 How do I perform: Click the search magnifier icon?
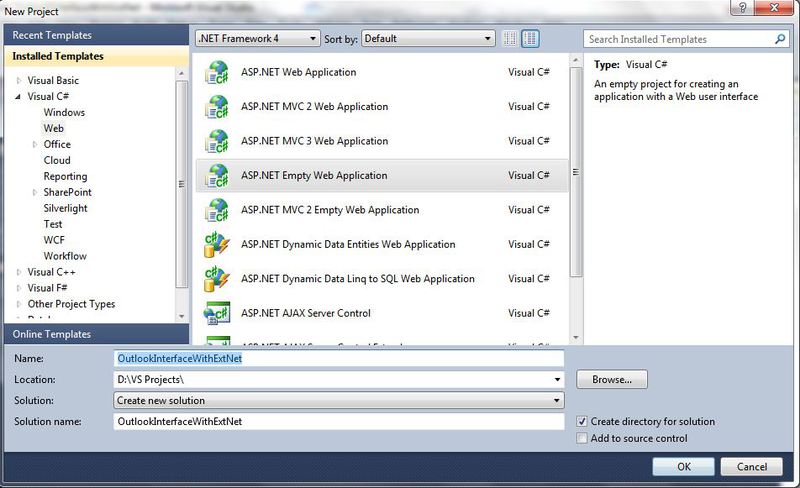click(780, 39)
